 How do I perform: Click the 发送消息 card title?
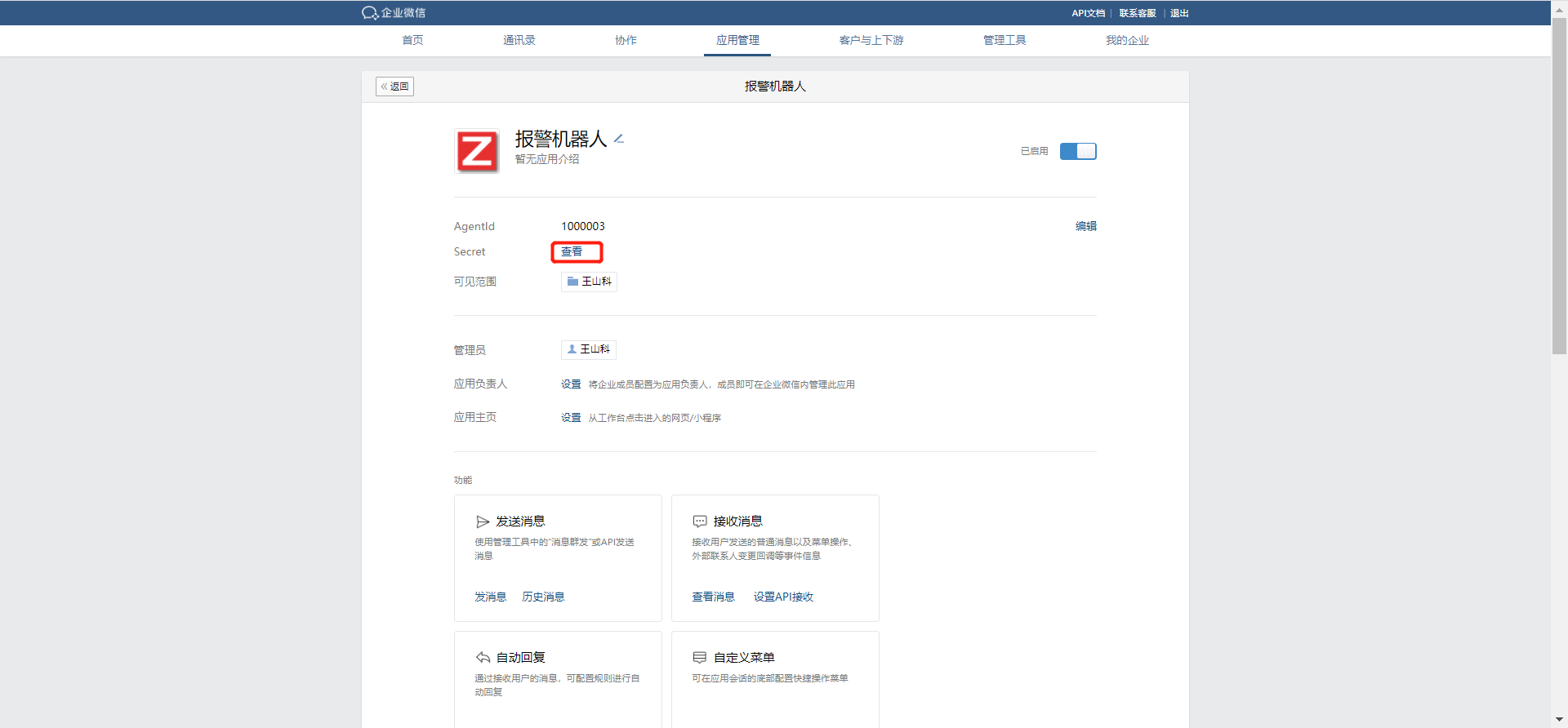click(520, 522)
